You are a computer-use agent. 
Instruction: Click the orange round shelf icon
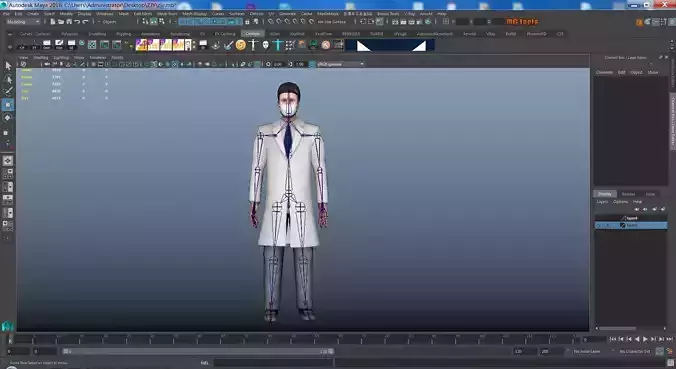(241, 45)
